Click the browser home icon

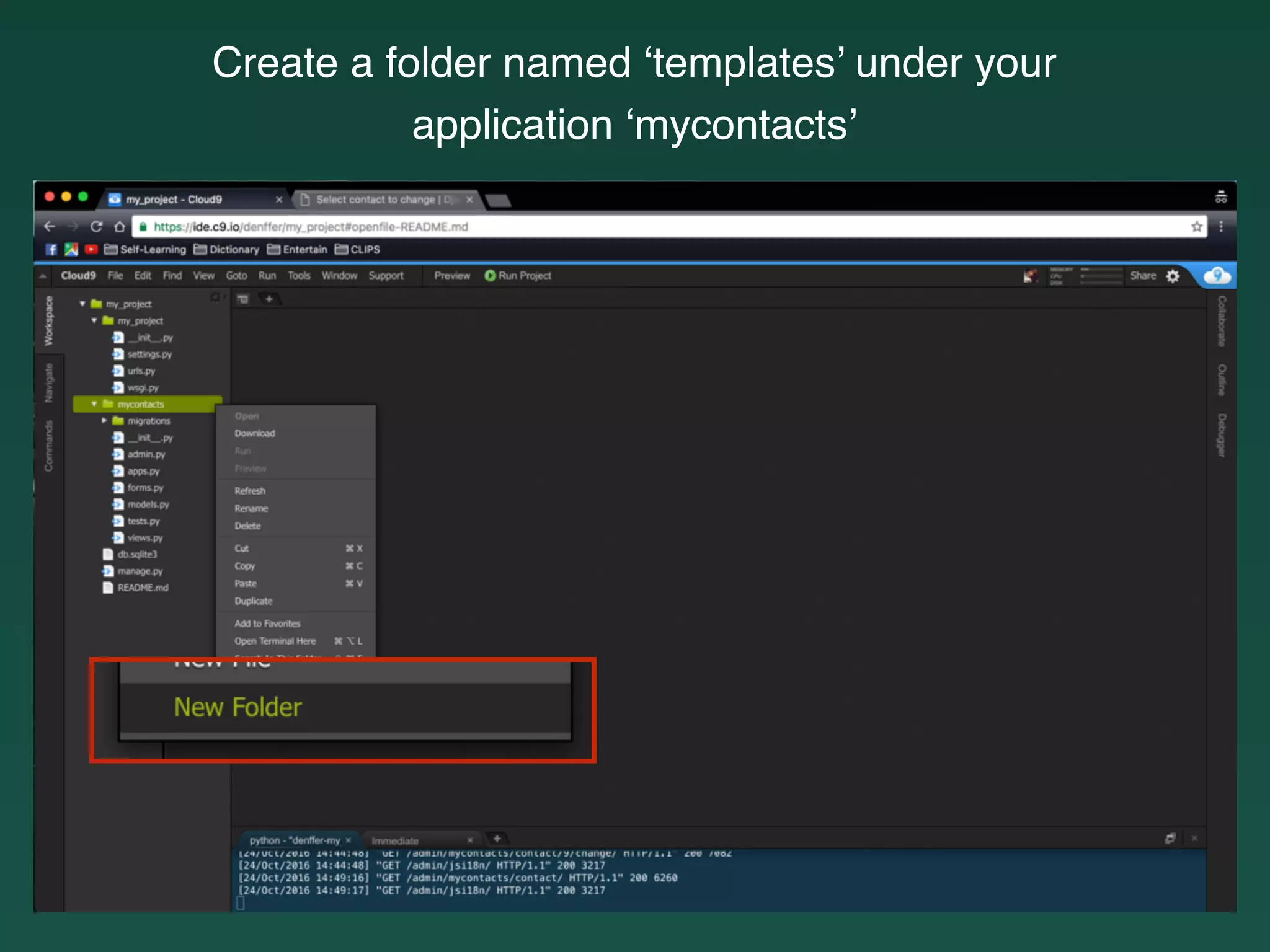pos(120,226)
